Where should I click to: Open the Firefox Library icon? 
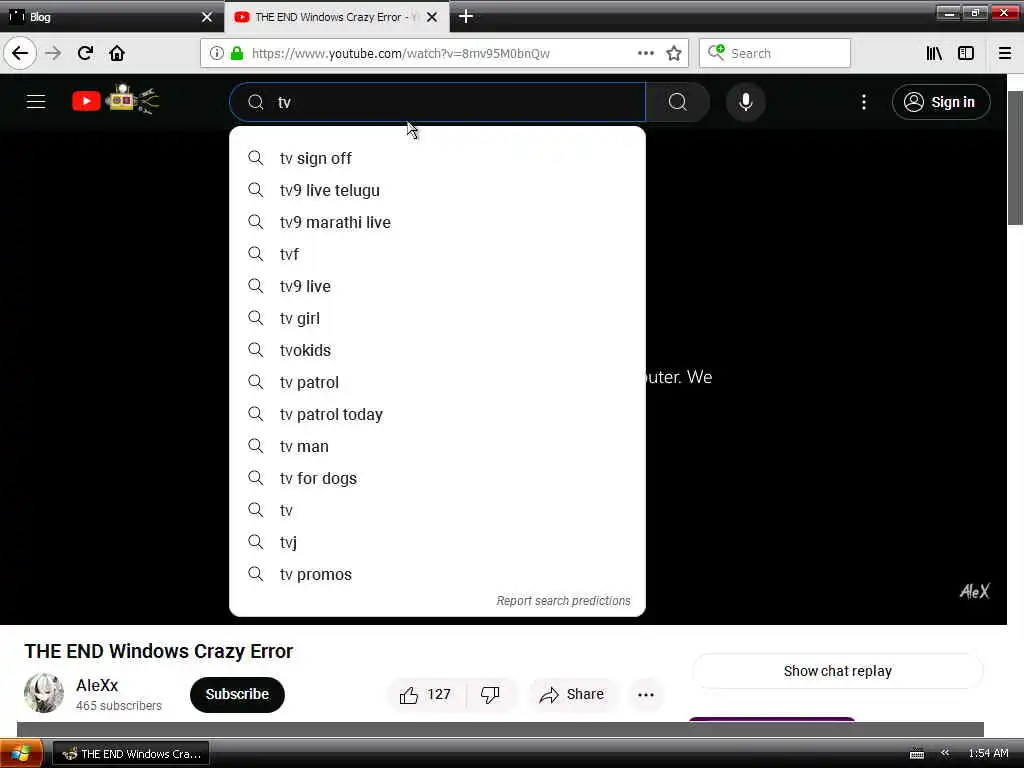point(934,53)
